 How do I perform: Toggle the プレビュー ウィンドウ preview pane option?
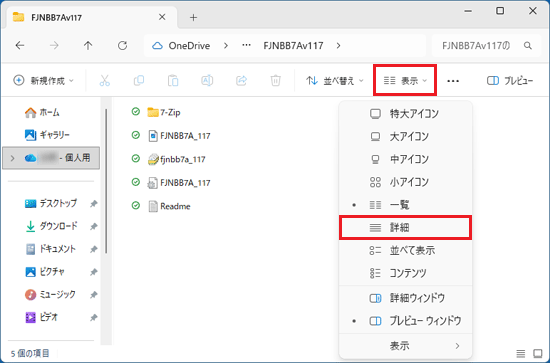pos(405,321)
